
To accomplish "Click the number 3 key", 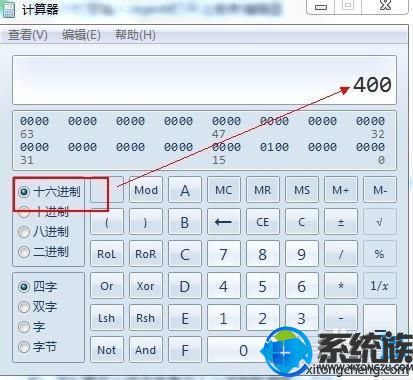I will (x=302, y=318).
